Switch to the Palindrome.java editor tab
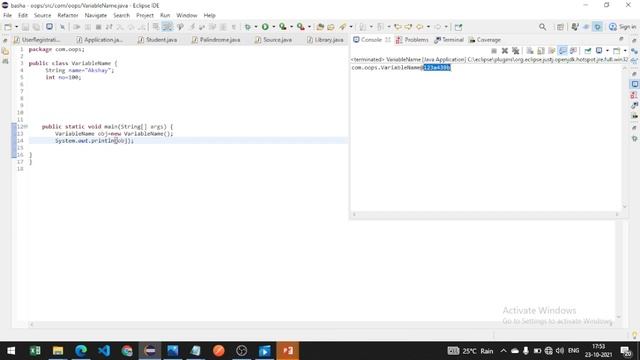Image resolution: width=640 pixels, height=360 pixels. coord(216,40)
